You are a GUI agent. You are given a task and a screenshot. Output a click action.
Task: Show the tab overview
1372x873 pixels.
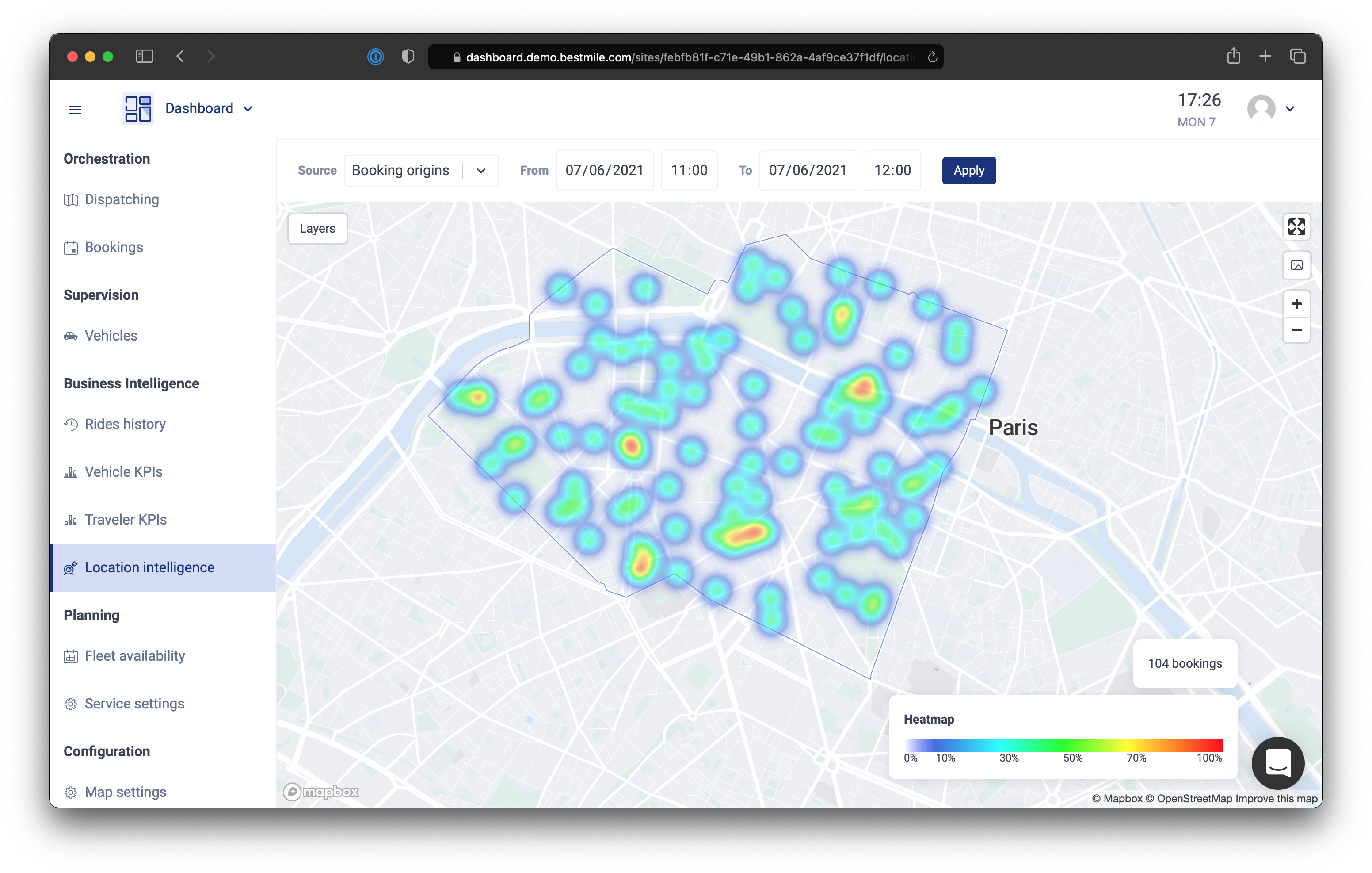pyautogui.click(x=1297, y=56)
